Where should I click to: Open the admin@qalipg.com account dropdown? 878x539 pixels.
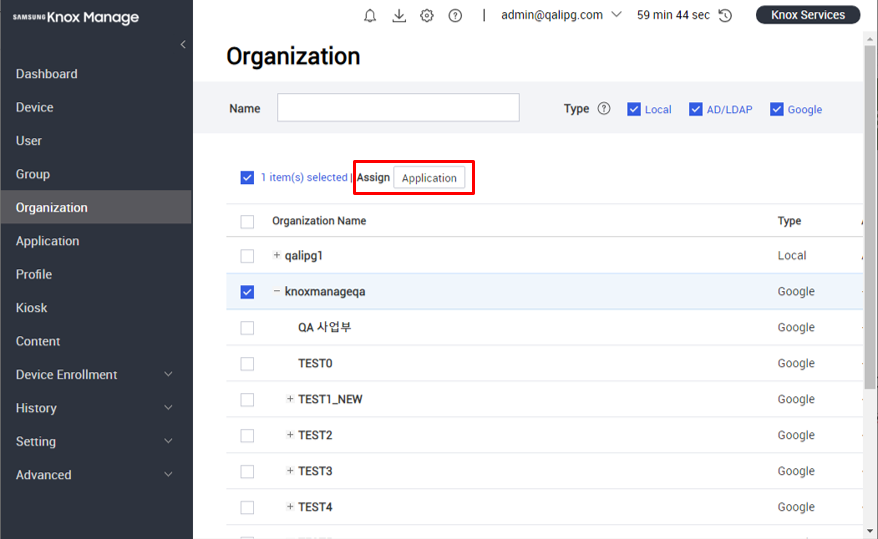point(561,15)
